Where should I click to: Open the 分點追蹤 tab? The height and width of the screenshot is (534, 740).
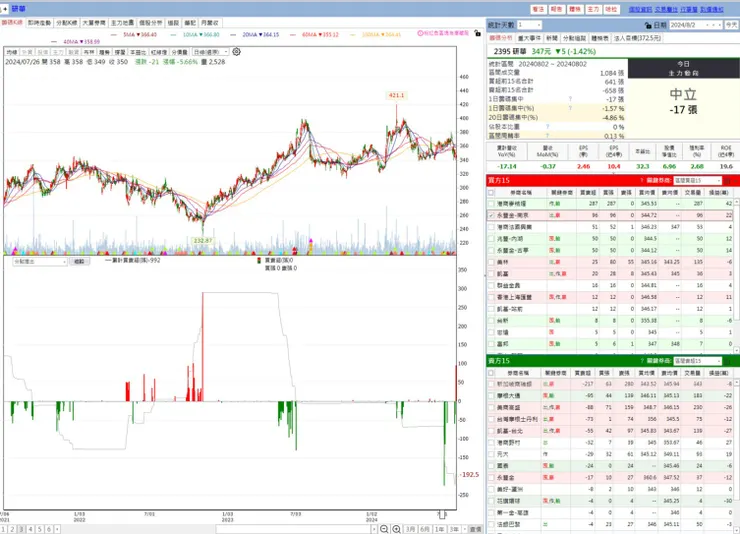(x=574, y=38)
